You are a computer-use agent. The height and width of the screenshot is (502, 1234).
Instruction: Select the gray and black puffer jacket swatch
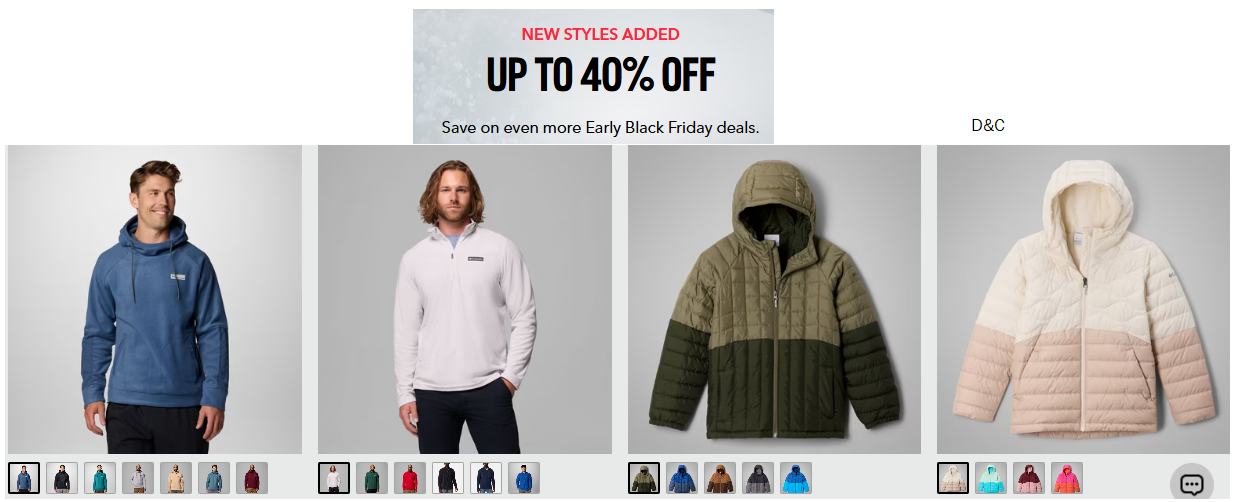tap(758, 478)
